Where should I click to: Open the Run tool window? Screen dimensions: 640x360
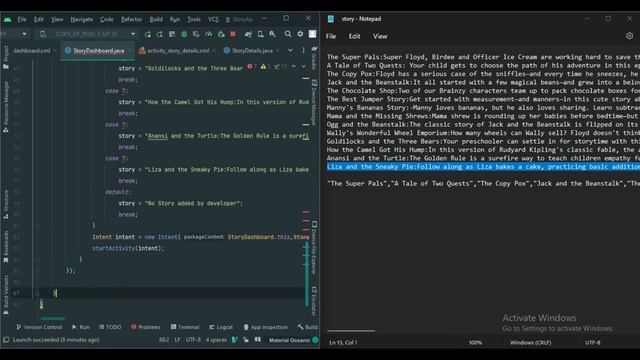pyautogui.click(x=81, y=327)
